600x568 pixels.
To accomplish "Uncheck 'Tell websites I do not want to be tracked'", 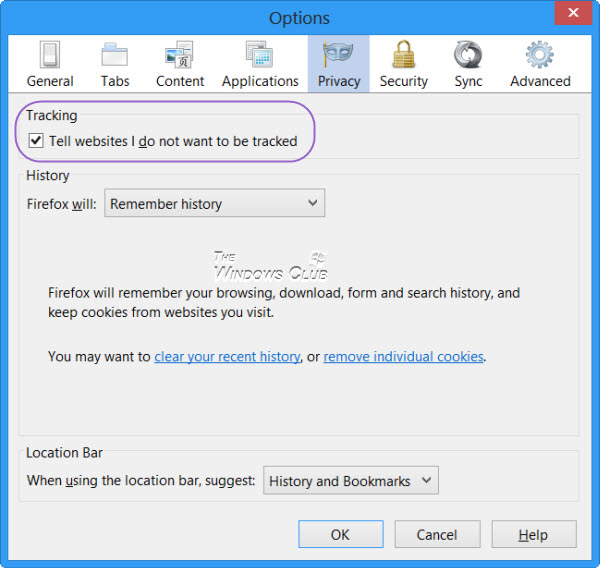I will 36,141.
